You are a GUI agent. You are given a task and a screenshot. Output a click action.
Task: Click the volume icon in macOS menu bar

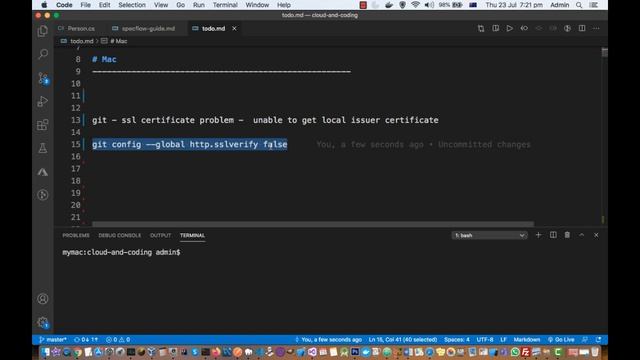coord(429,5)
